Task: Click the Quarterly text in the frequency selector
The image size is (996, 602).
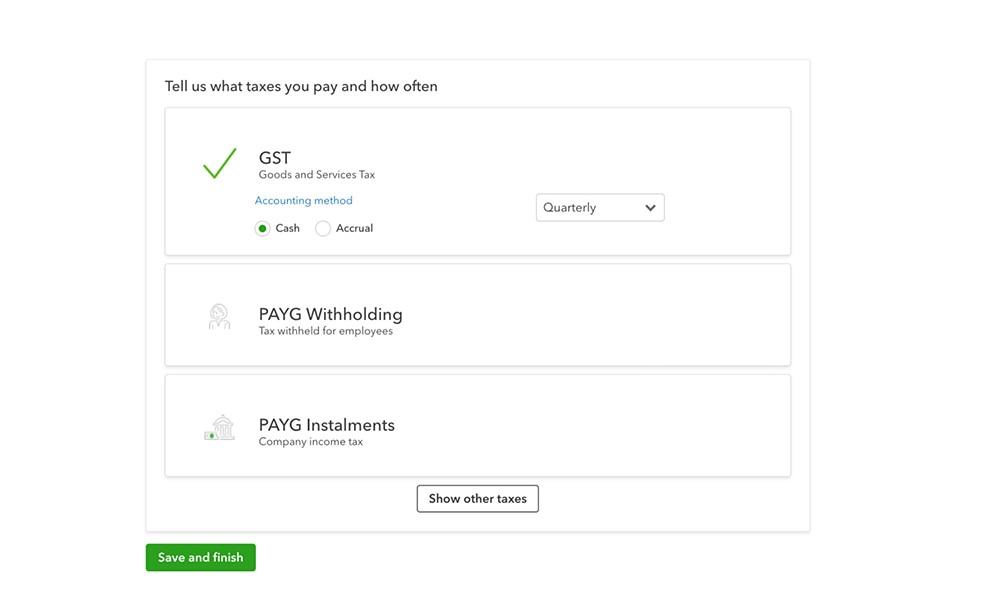Action: [x=569, y=208]
